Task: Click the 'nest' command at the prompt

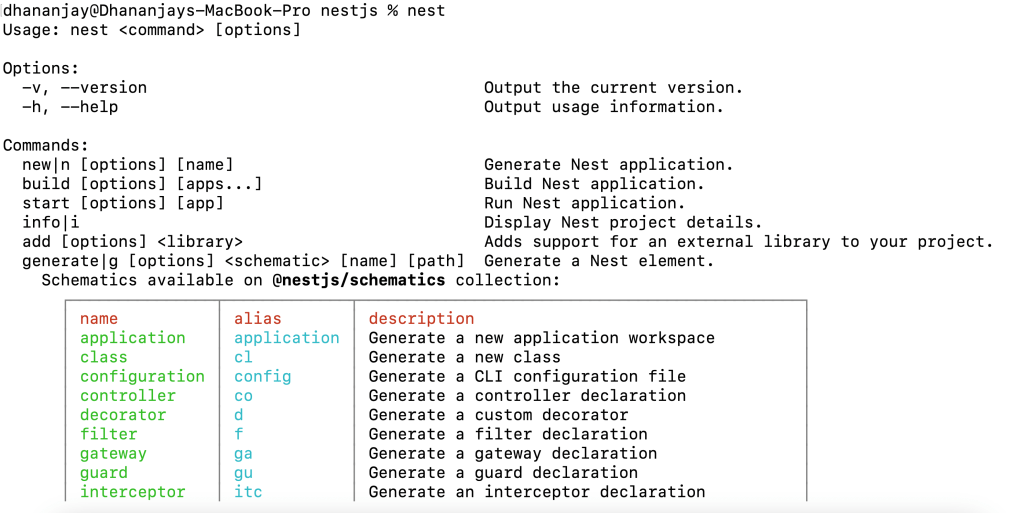Action: coord(426,10)
